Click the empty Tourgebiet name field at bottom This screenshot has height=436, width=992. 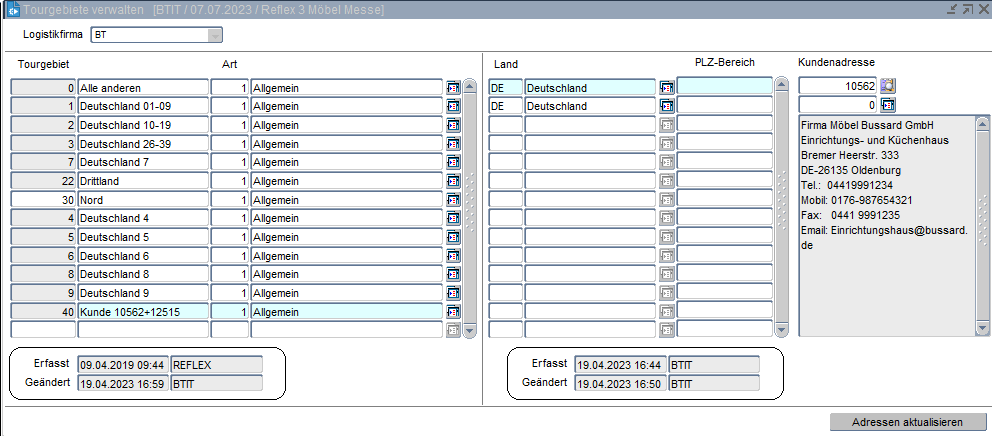(x=143, y=329)
